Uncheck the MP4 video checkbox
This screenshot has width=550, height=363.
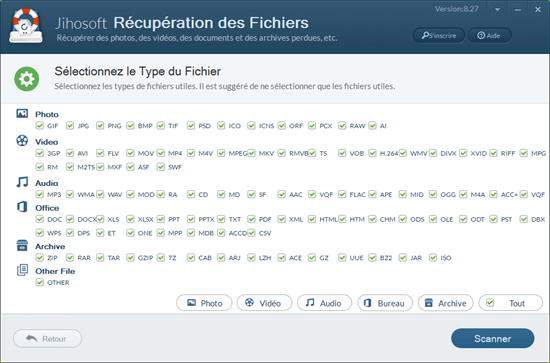click(161, 153)
